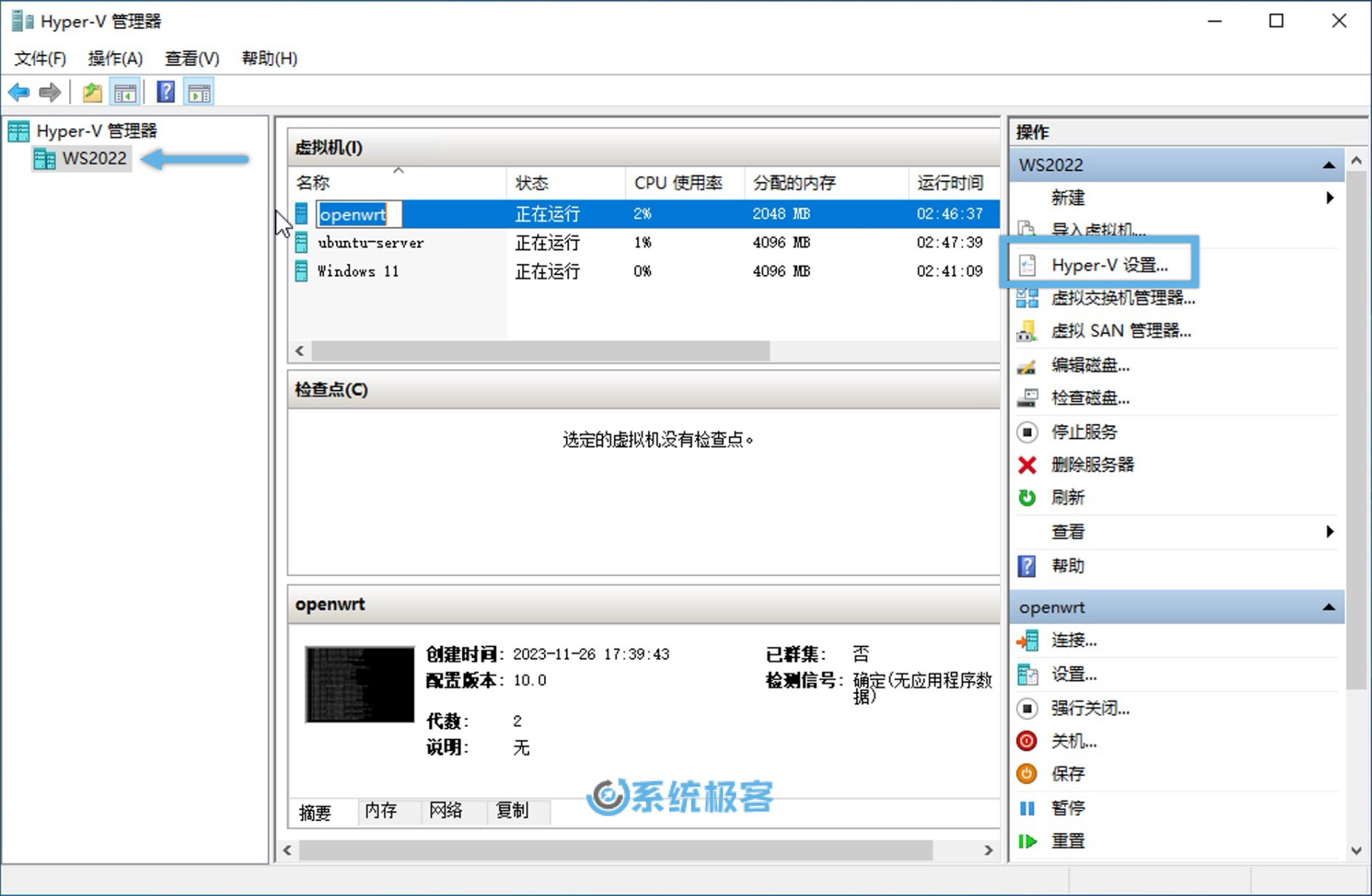Click the Virtual Switch Manager icon
Image resolution: width=1372 pixels, height=896 pixels.
pos(1027,297)
